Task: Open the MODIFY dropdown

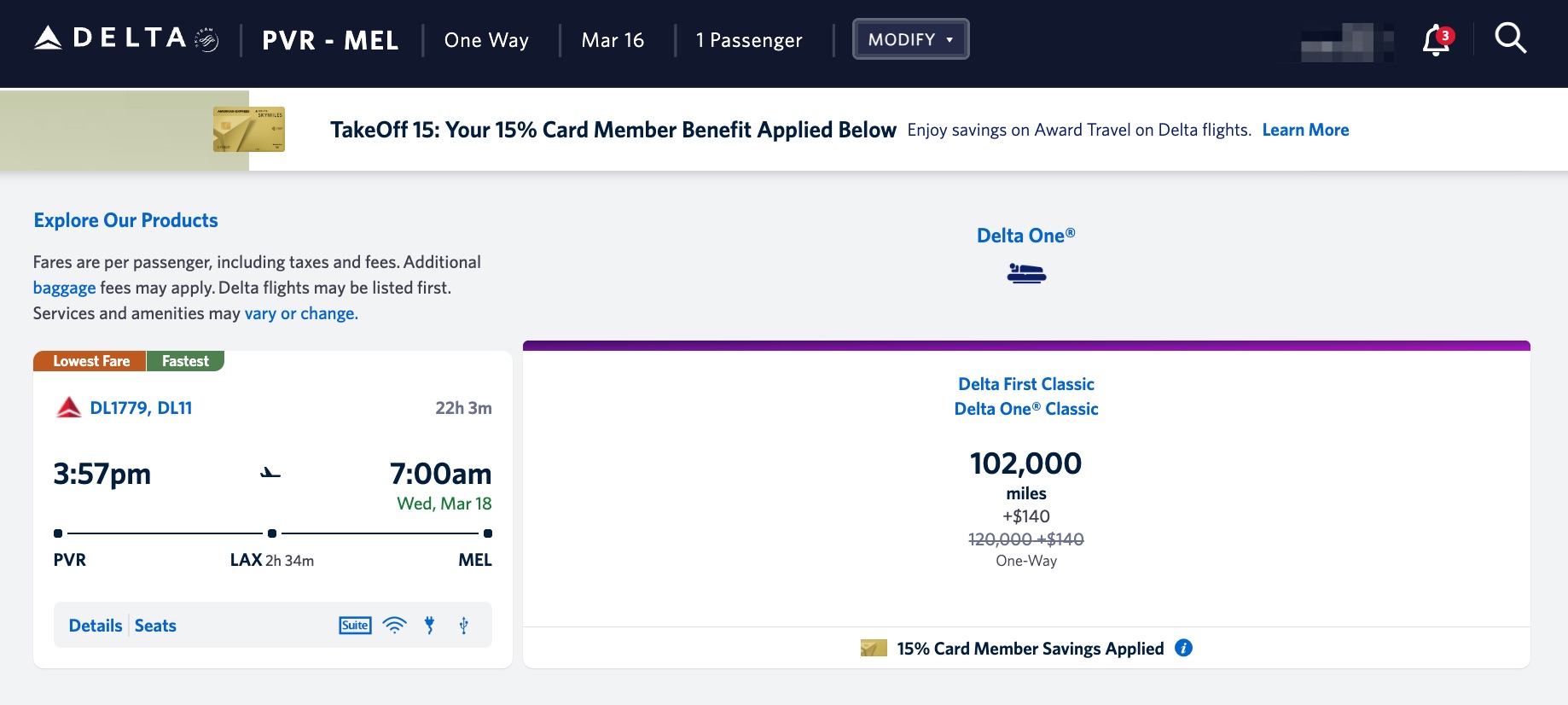Action: [x=910, y=39]
